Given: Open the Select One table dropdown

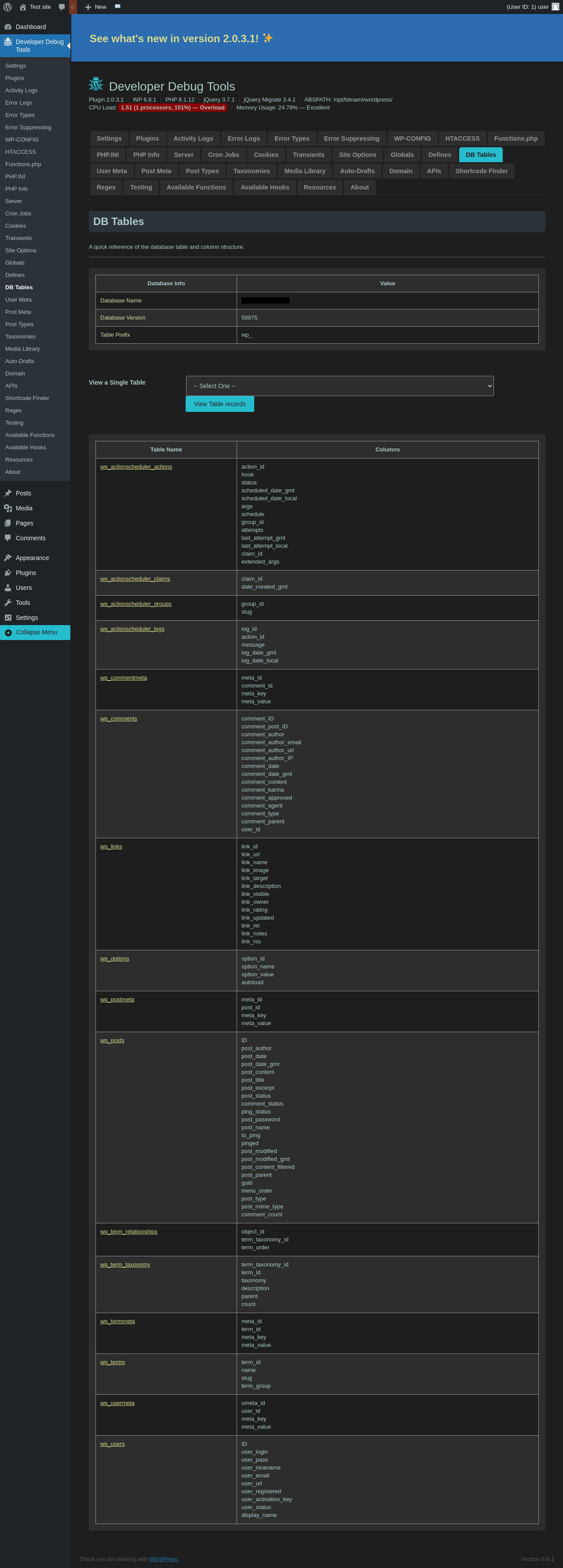Looking at the screenshot, I should (x=340, y=386).
